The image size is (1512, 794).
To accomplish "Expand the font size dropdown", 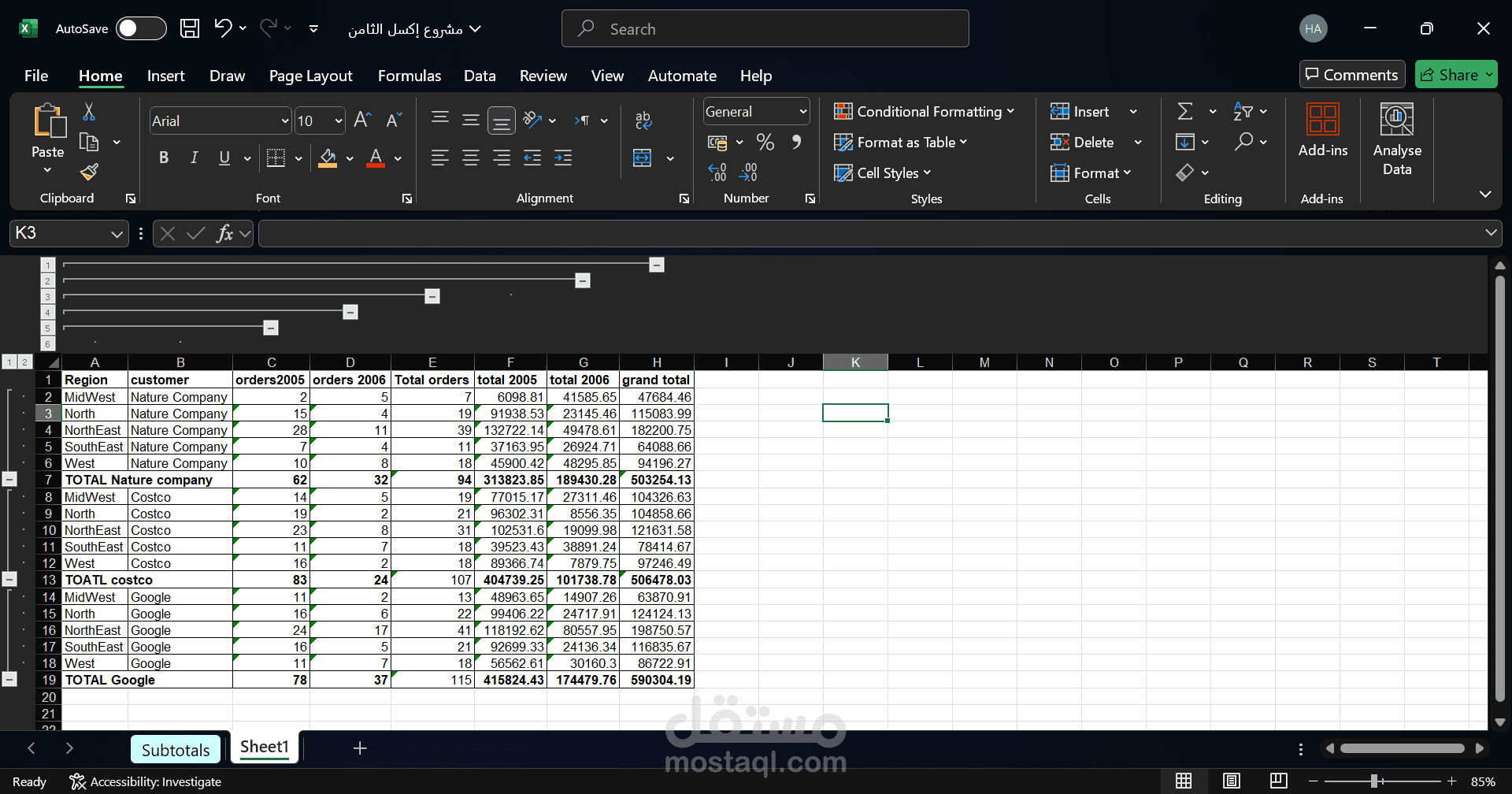I will [339, 121].
